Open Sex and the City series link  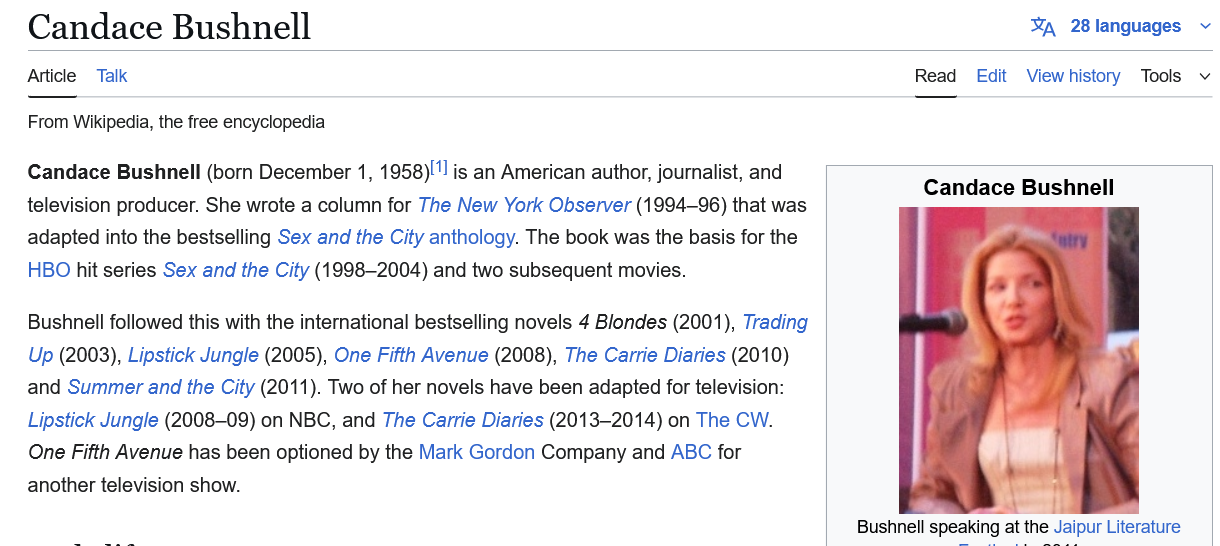pos(236,270)
